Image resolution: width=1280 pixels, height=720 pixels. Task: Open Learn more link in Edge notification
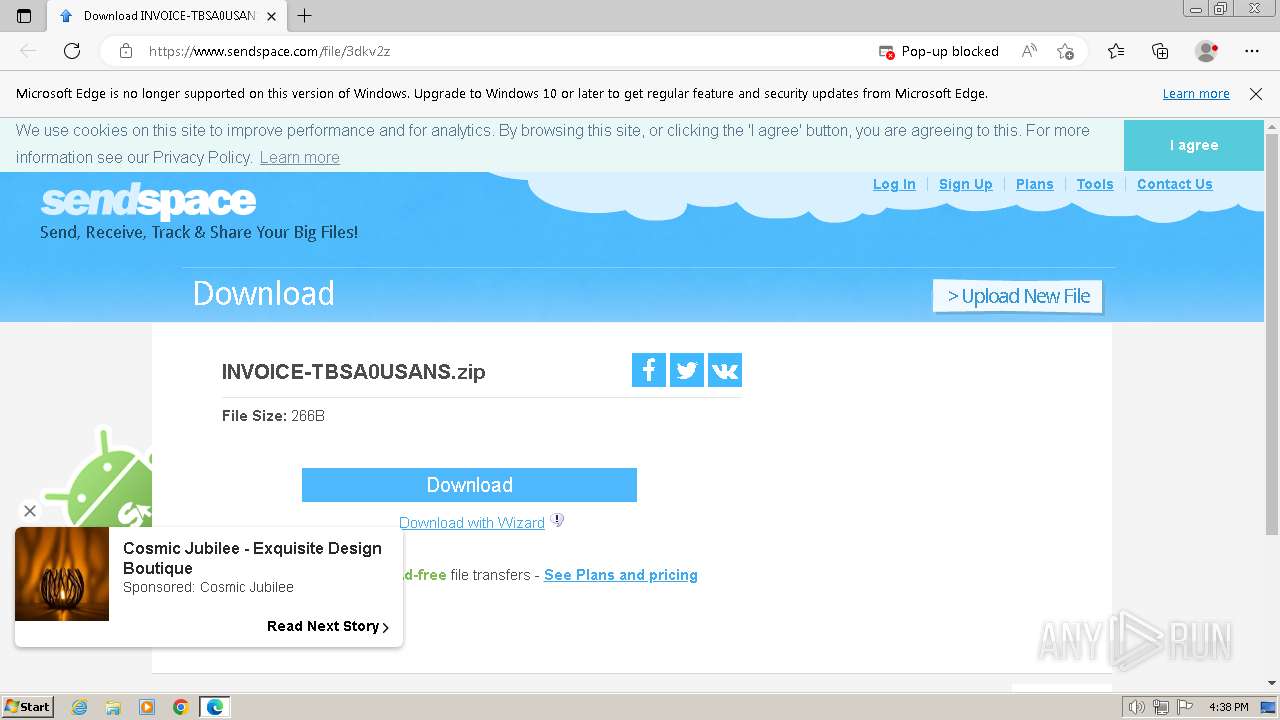[x=1196, y=94]
